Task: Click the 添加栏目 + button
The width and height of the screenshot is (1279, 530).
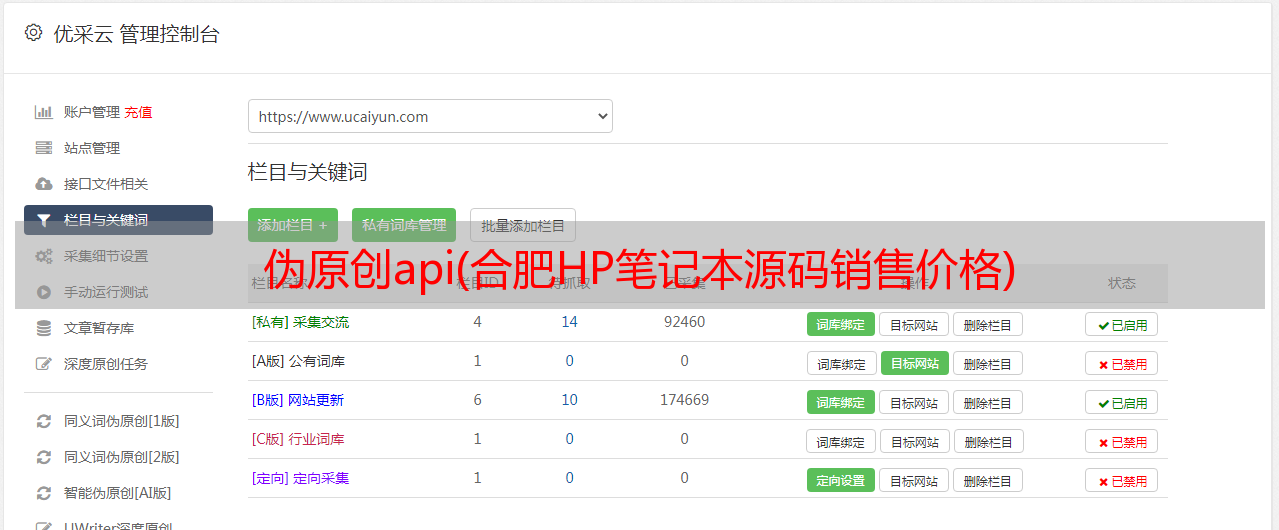Action: tap(293, 225)
